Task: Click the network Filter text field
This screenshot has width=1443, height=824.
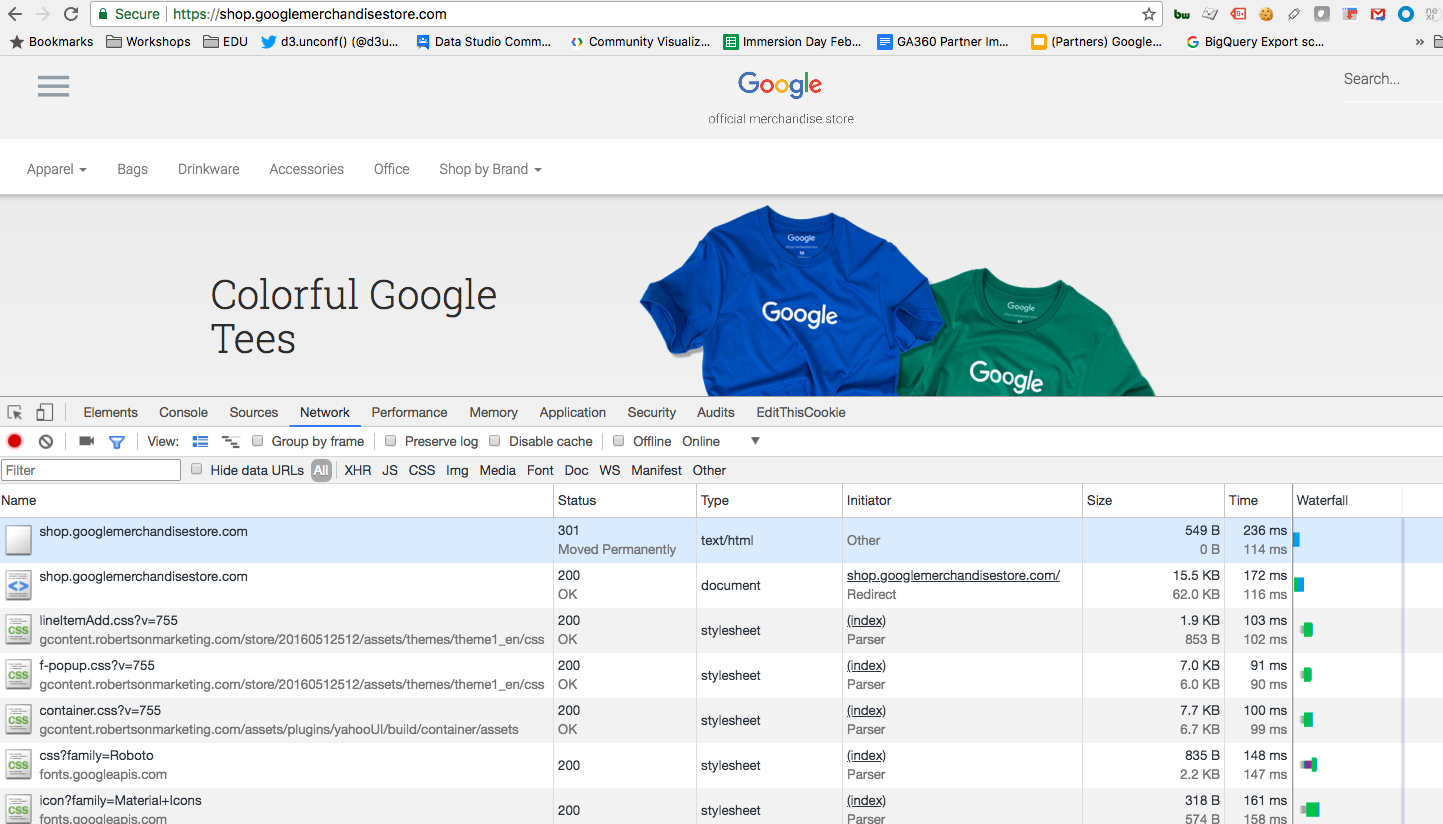Action: point(91,470)
